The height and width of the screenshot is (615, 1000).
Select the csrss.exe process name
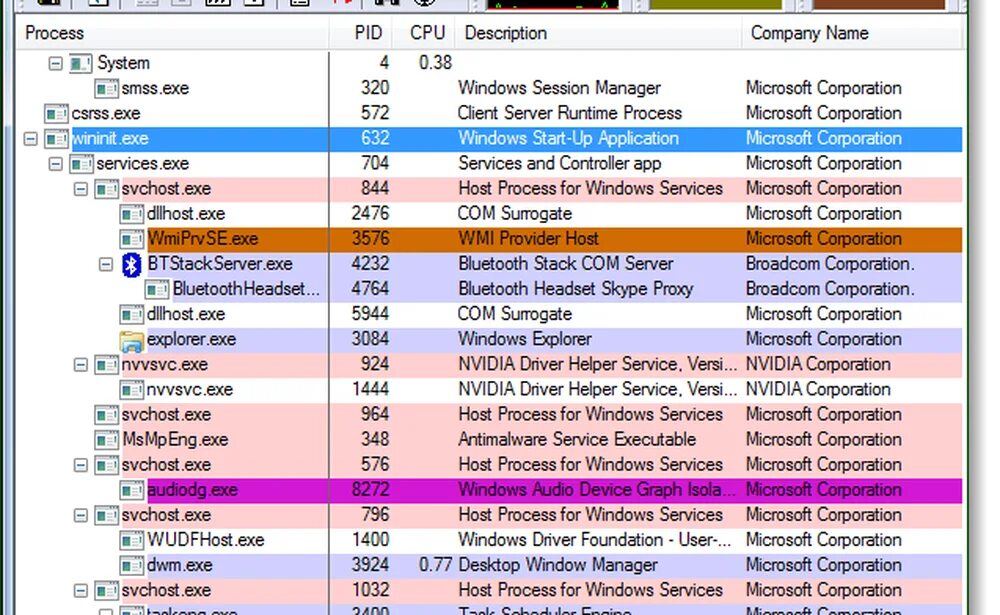pos(105,114)
